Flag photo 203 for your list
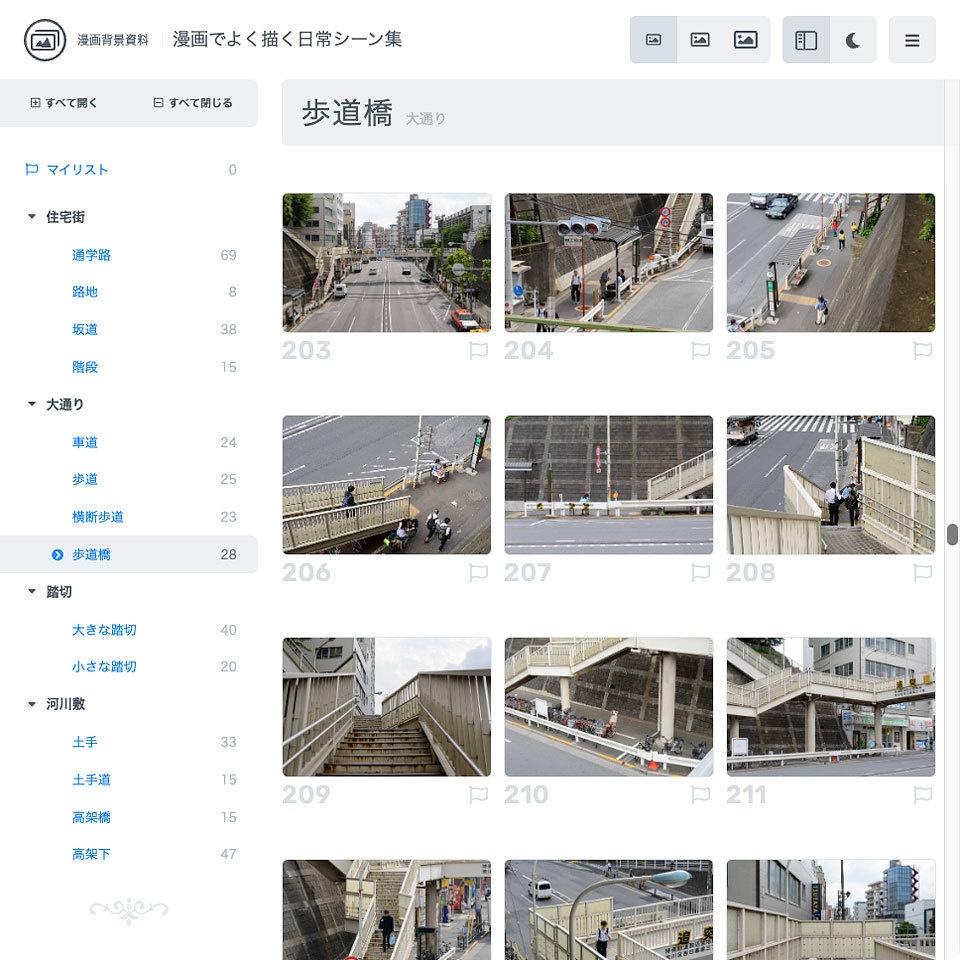The image size is (960, 960). (x=477, y=351)
